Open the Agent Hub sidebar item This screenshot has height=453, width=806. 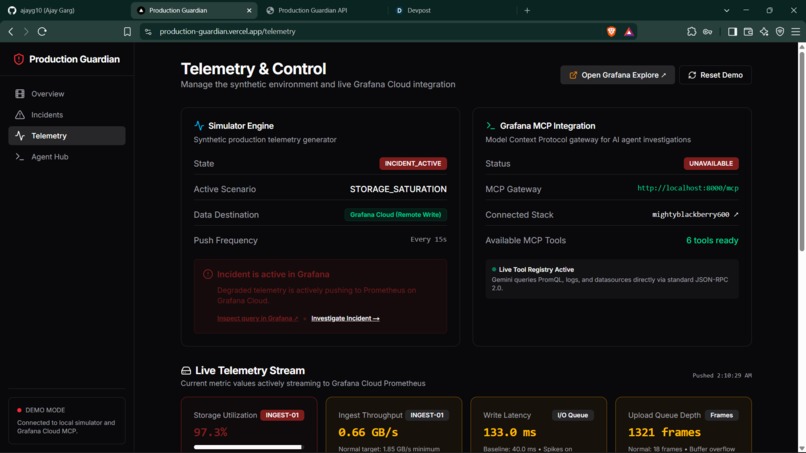pos(67,157)
